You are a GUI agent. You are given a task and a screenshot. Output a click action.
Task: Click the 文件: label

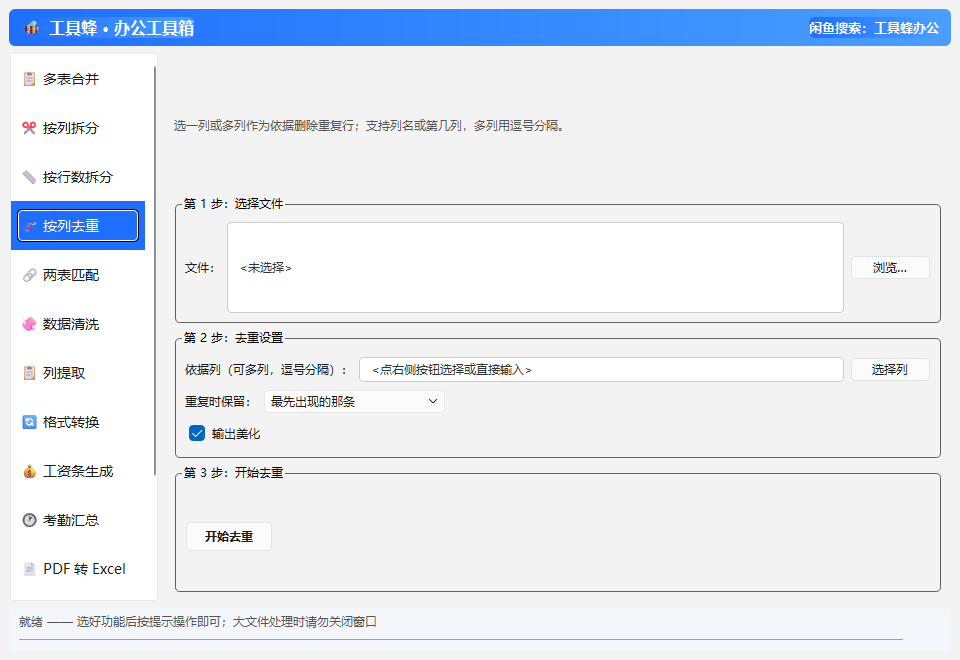point(200,268)
